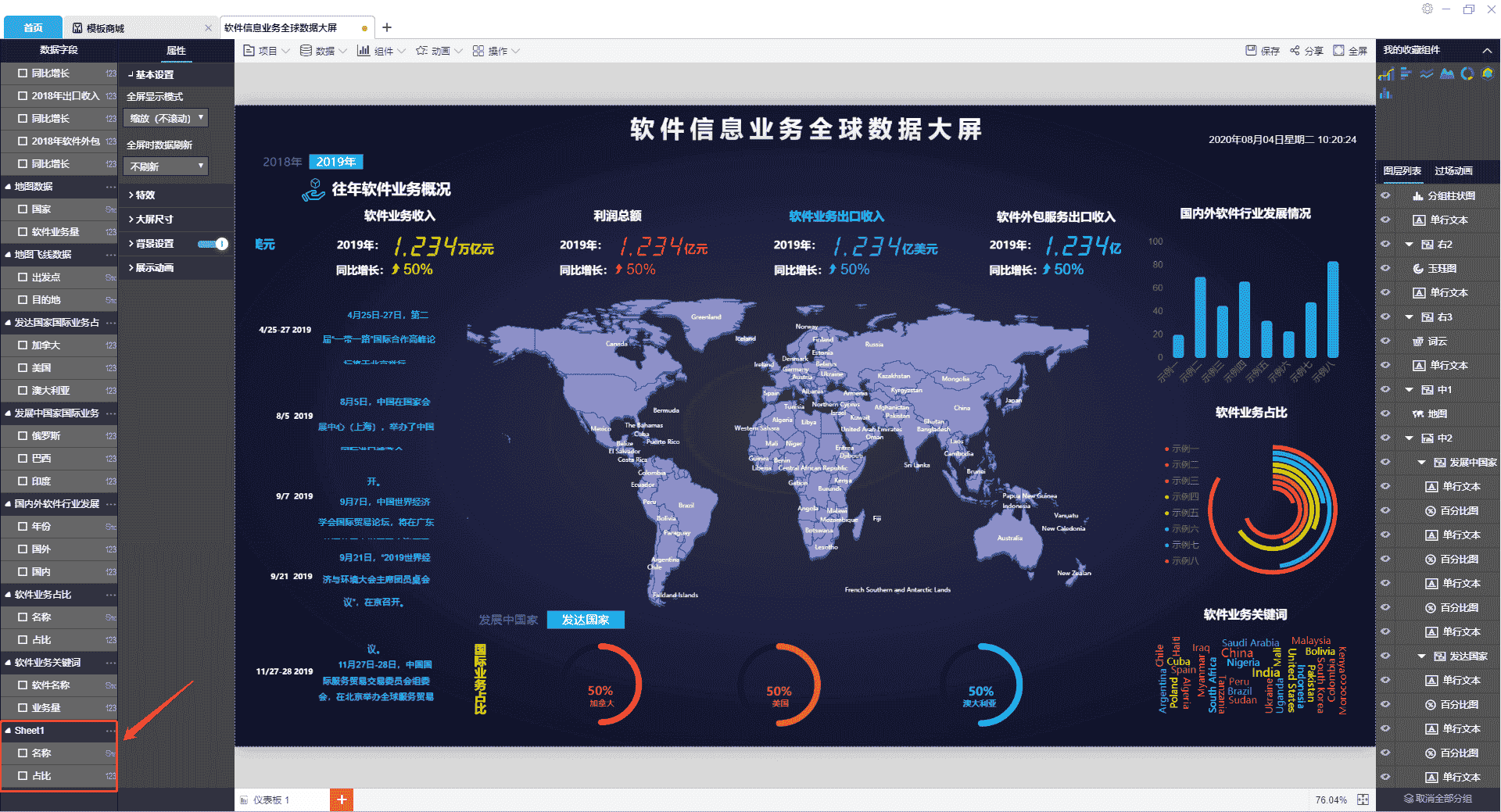The height and width of the screenshot is (812, 1501).
Task: Click the 保存 save icon
Action: [1251, 51]
